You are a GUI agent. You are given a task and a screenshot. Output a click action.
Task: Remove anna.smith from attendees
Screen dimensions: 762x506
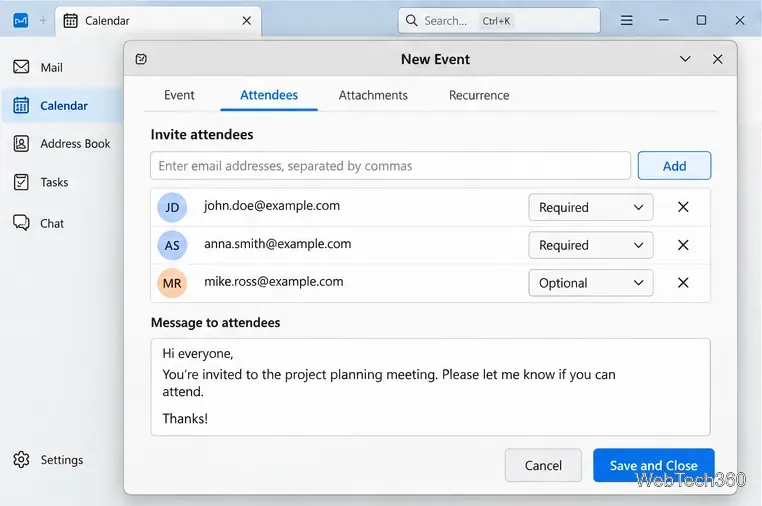683,245
